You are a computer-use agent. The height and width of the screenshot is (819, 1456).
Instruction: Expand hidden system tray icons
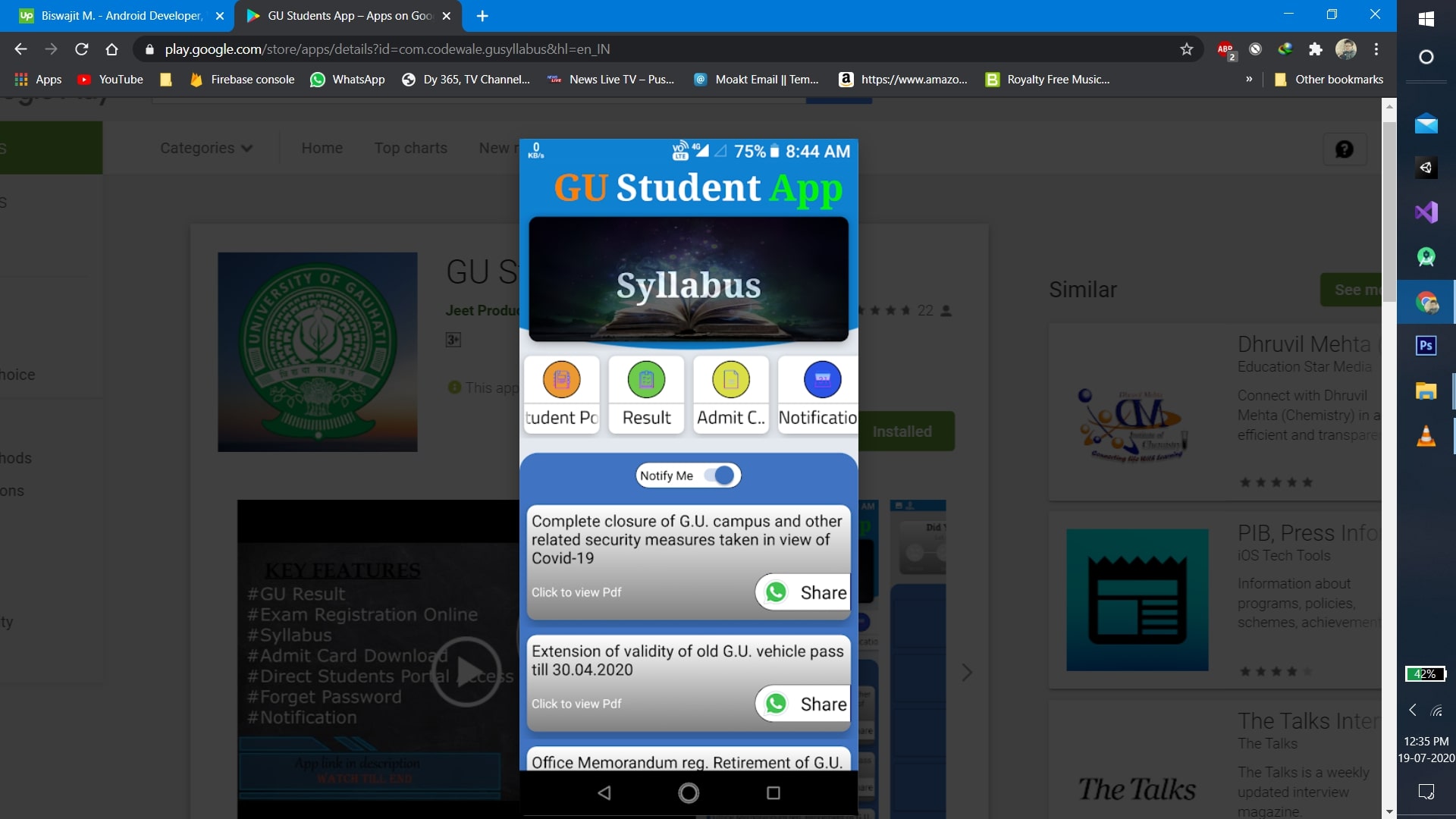(1413, 711)
